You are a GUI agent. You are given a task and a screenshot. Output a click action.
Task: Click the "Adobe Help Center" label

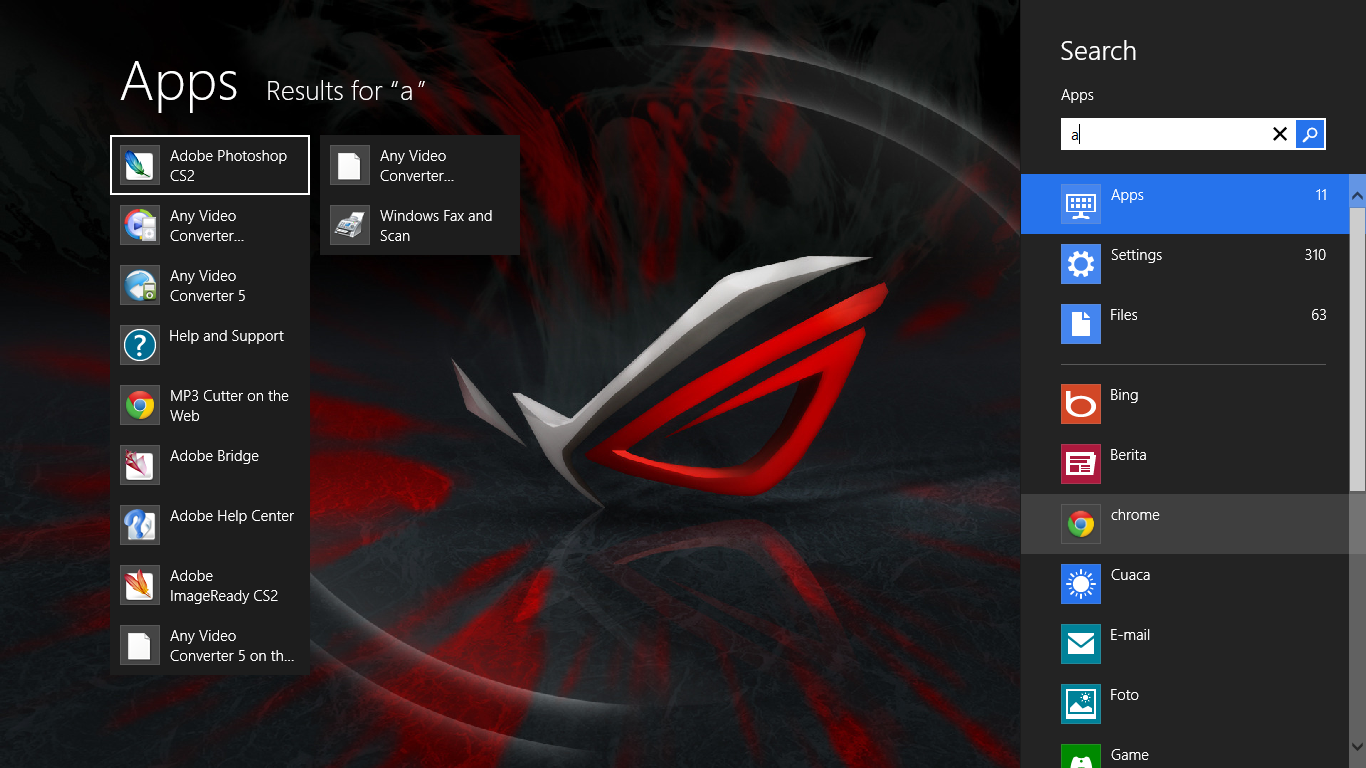[232, 516]
